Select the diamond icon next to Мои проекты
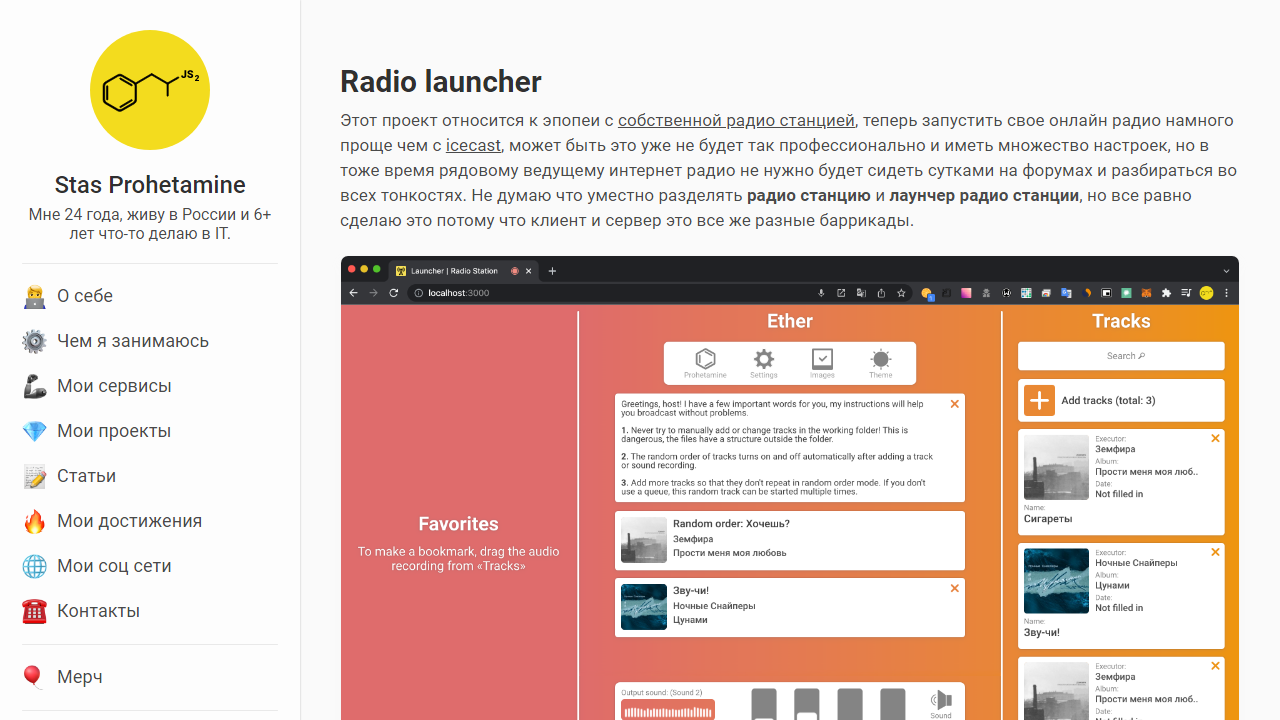This screenshot has width=1280, height=720. (x=34, y=430)
